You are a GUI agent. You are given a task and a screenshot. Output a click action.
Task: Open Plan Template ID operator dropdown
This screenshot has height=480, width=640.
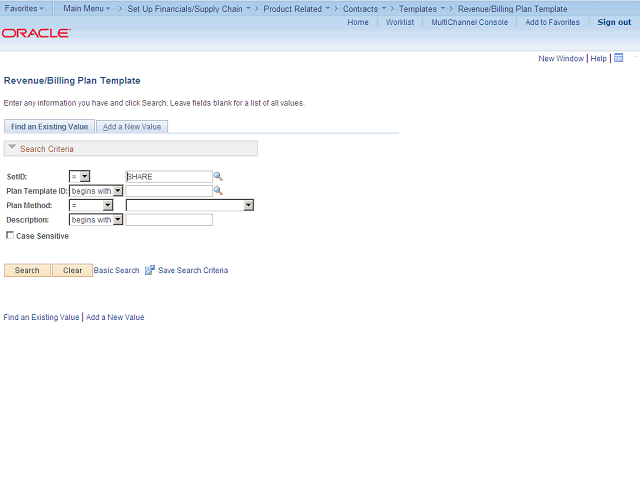(x=96, y=191)
